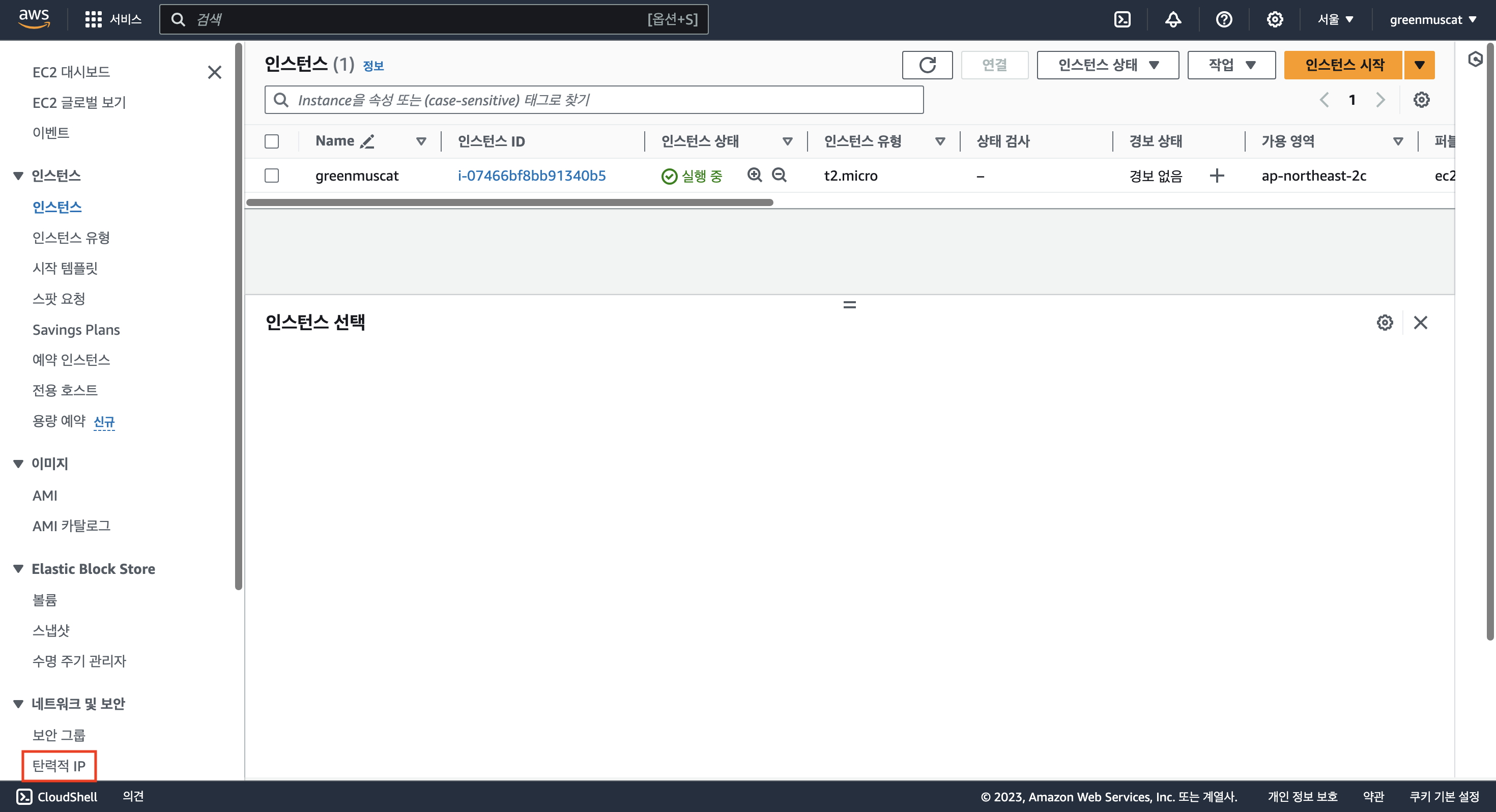This screenshot has height=812, width=1496.
Task: Click the ap-northeast-2c availability zone cell
Action: [1314, 176]
